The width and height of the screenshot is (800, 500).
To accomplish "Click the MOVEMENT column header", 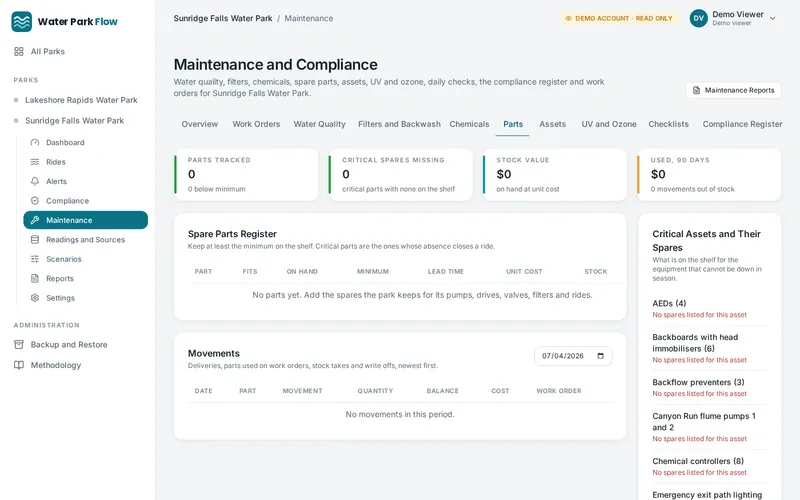I will 303,391.
